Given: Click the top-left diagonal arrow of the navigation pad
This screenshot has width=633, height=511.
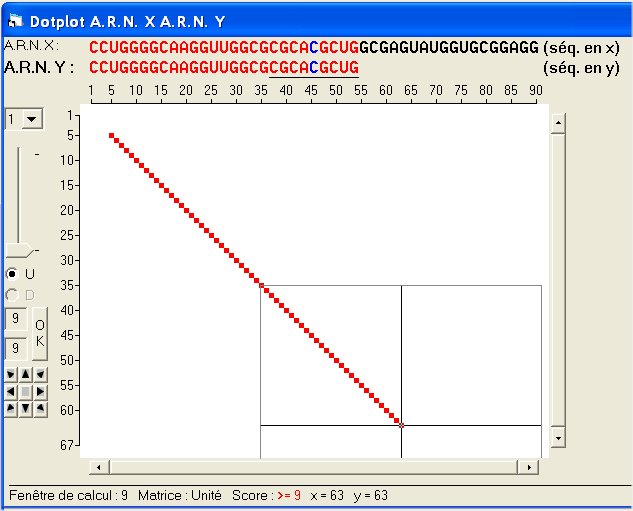Looking at the screenshot, I should 11,375.
